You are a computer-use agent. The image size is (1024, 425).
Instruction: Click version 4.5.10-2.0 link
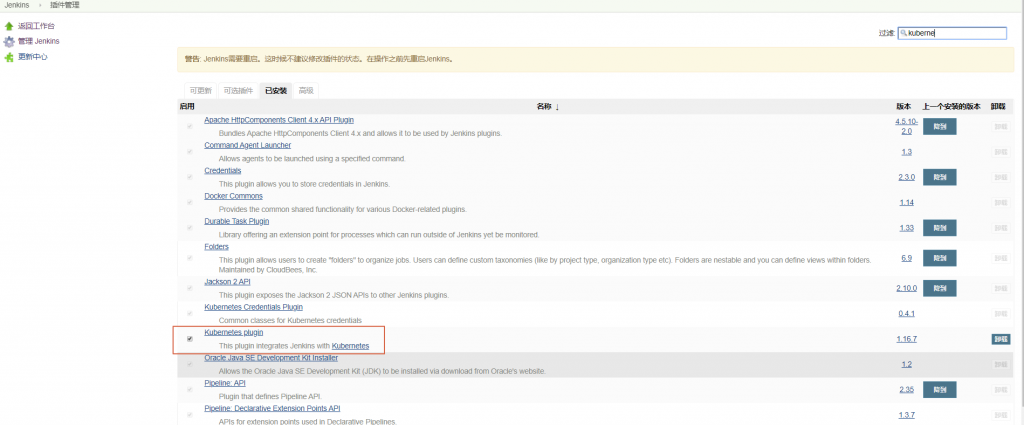906,127
